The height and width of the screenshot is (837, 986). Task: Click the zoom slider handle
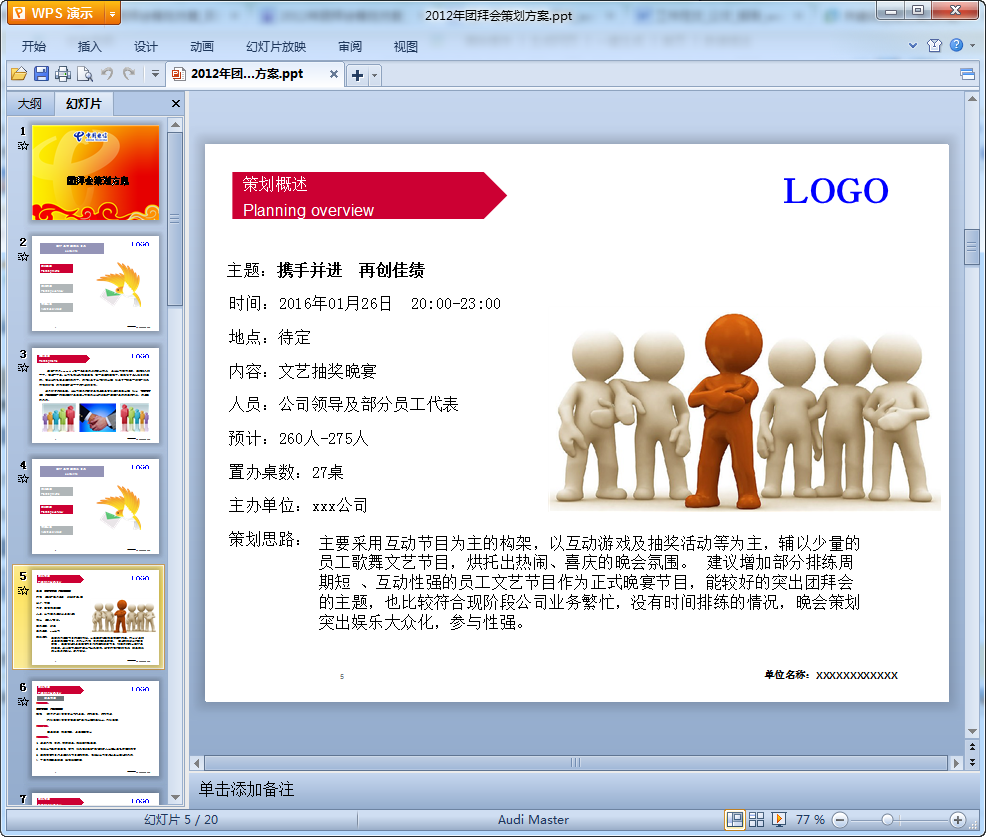[887, 819]
